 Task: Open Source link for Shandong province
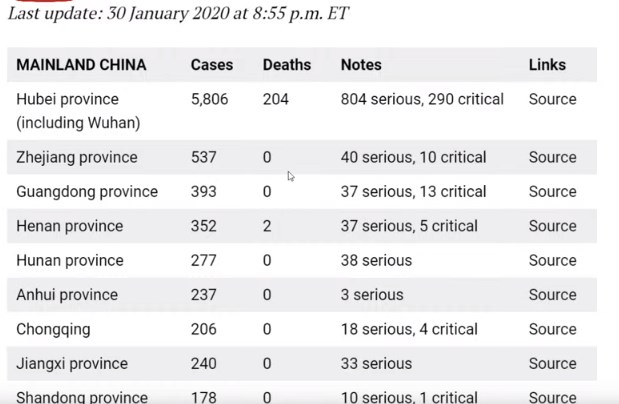click(x=552, y=397)
